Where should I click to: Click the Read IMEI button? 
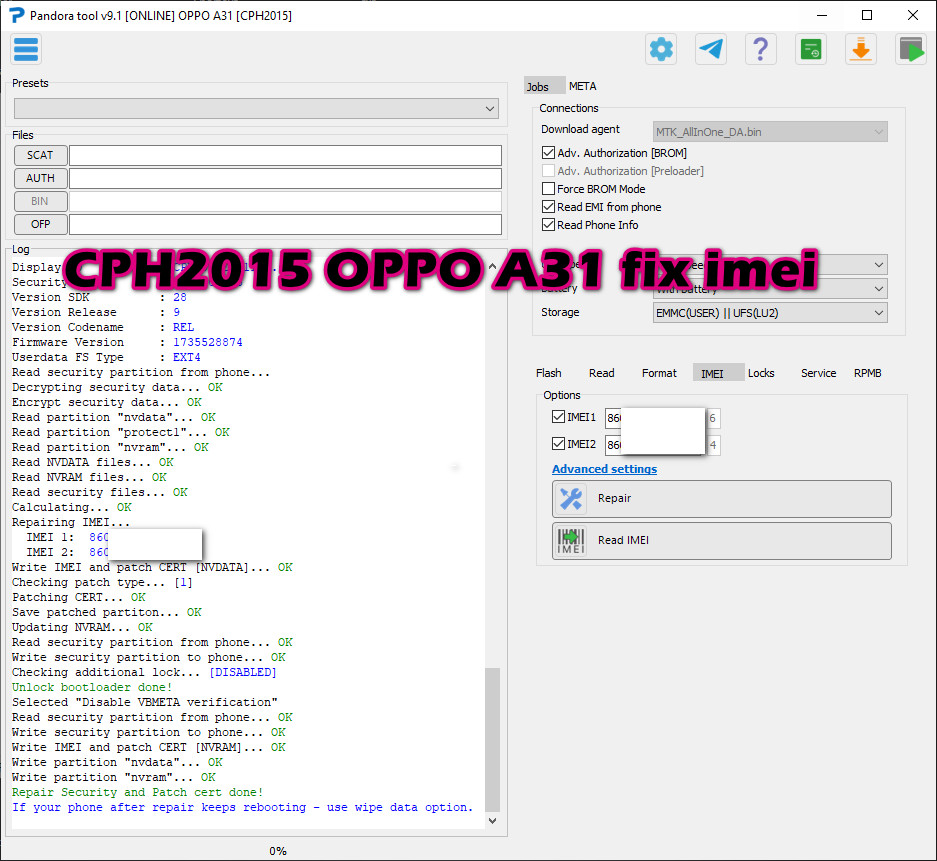722,541
